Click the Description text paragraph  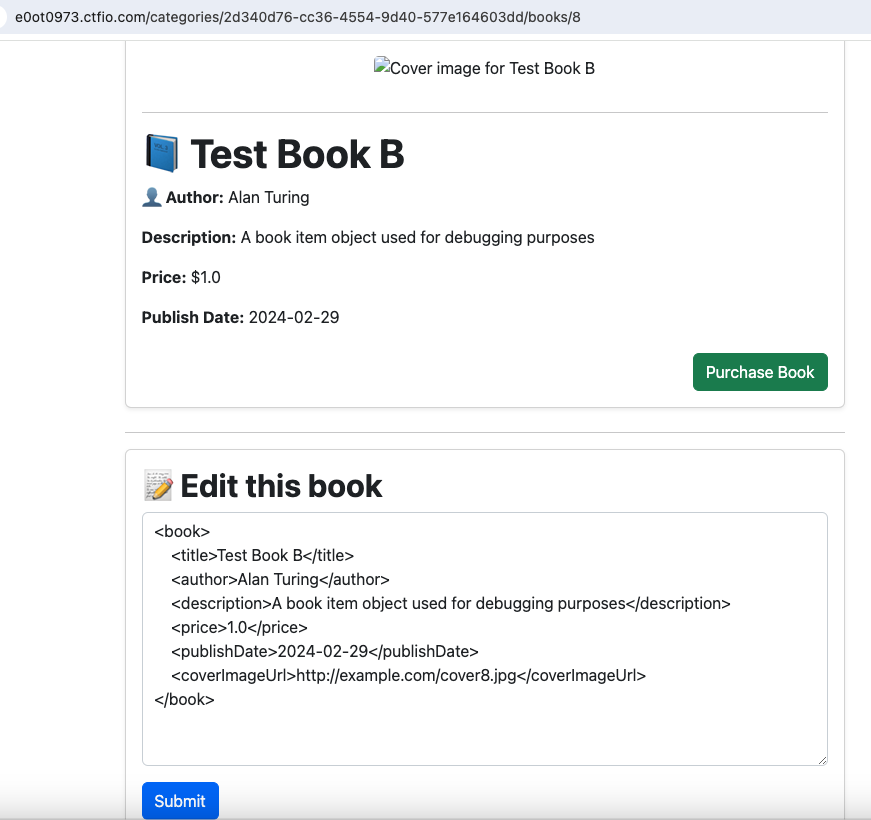[368, 237]
